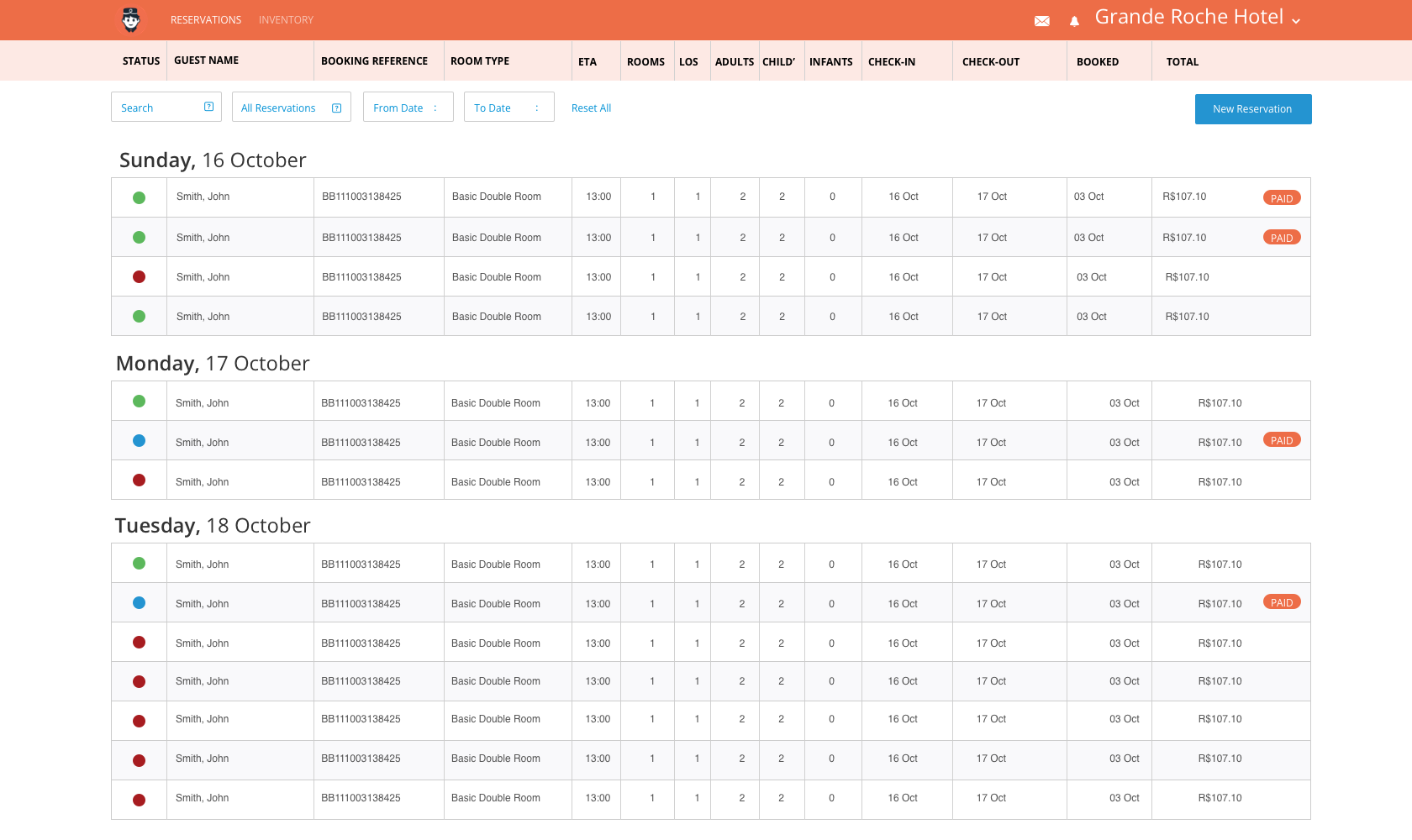The image size is (1412, 840).
Task: Focus the Search input field
Action: pyautogui.click(x=166, y=107)
